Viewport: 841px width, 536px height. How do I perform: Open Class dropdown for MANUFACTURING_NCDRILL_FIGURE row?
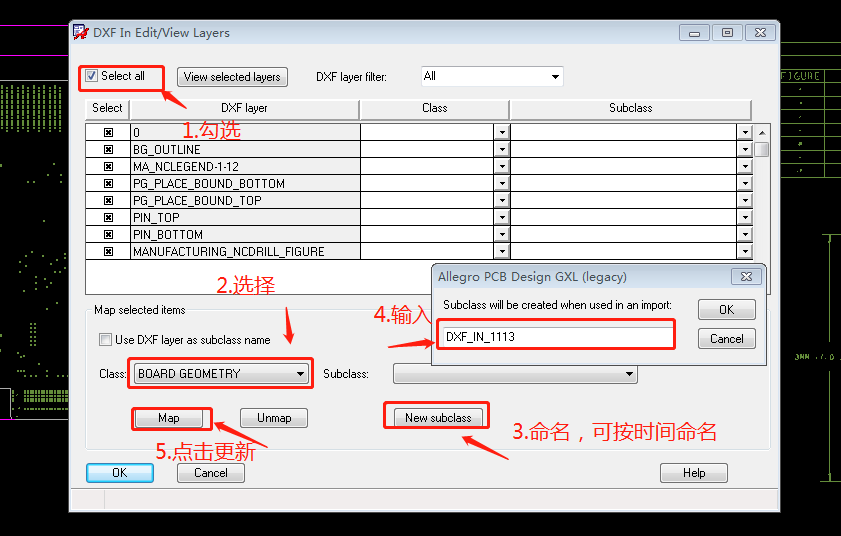pyautogui.click(x=501, y=252)
